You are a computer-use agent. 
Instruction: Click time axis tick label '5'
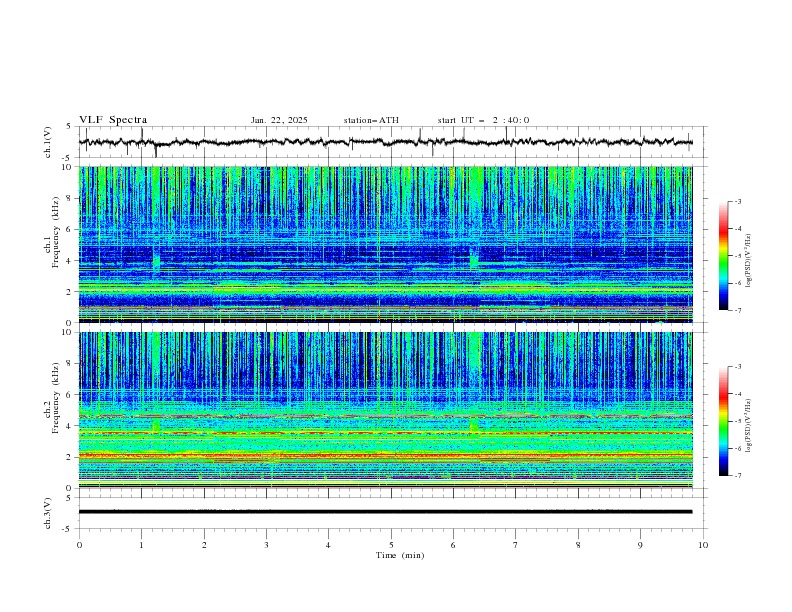pos(391,545)
